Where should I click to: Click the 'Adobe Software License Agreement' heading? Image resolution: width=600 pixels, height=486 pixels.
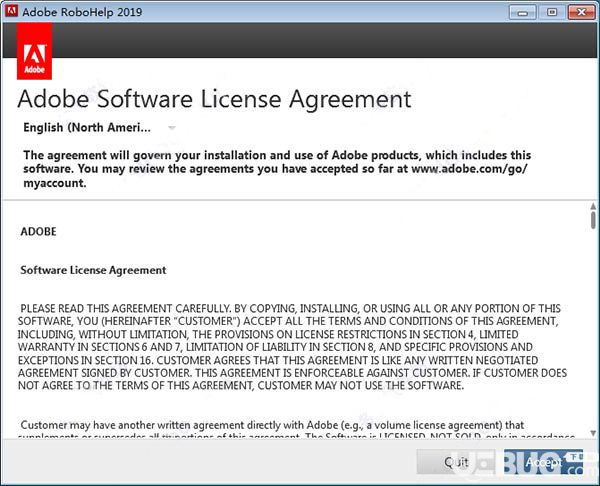214,99
